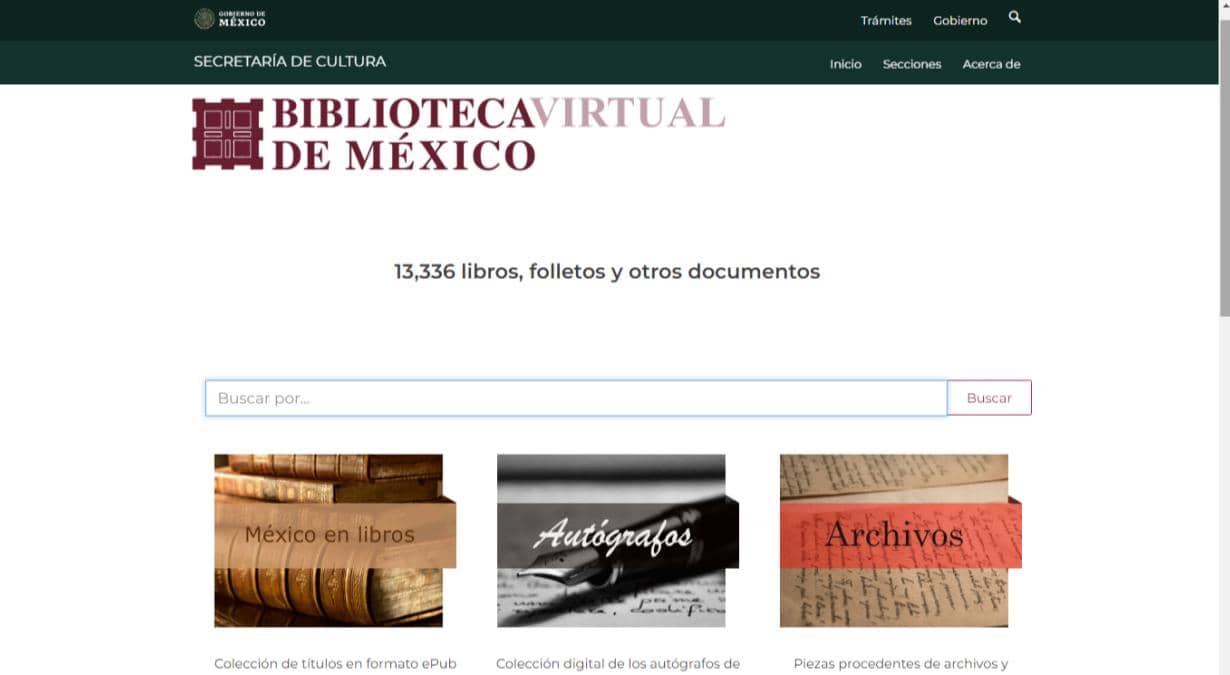Click "Piezas procedentes de archivos y" text

(x=901, y=664)
